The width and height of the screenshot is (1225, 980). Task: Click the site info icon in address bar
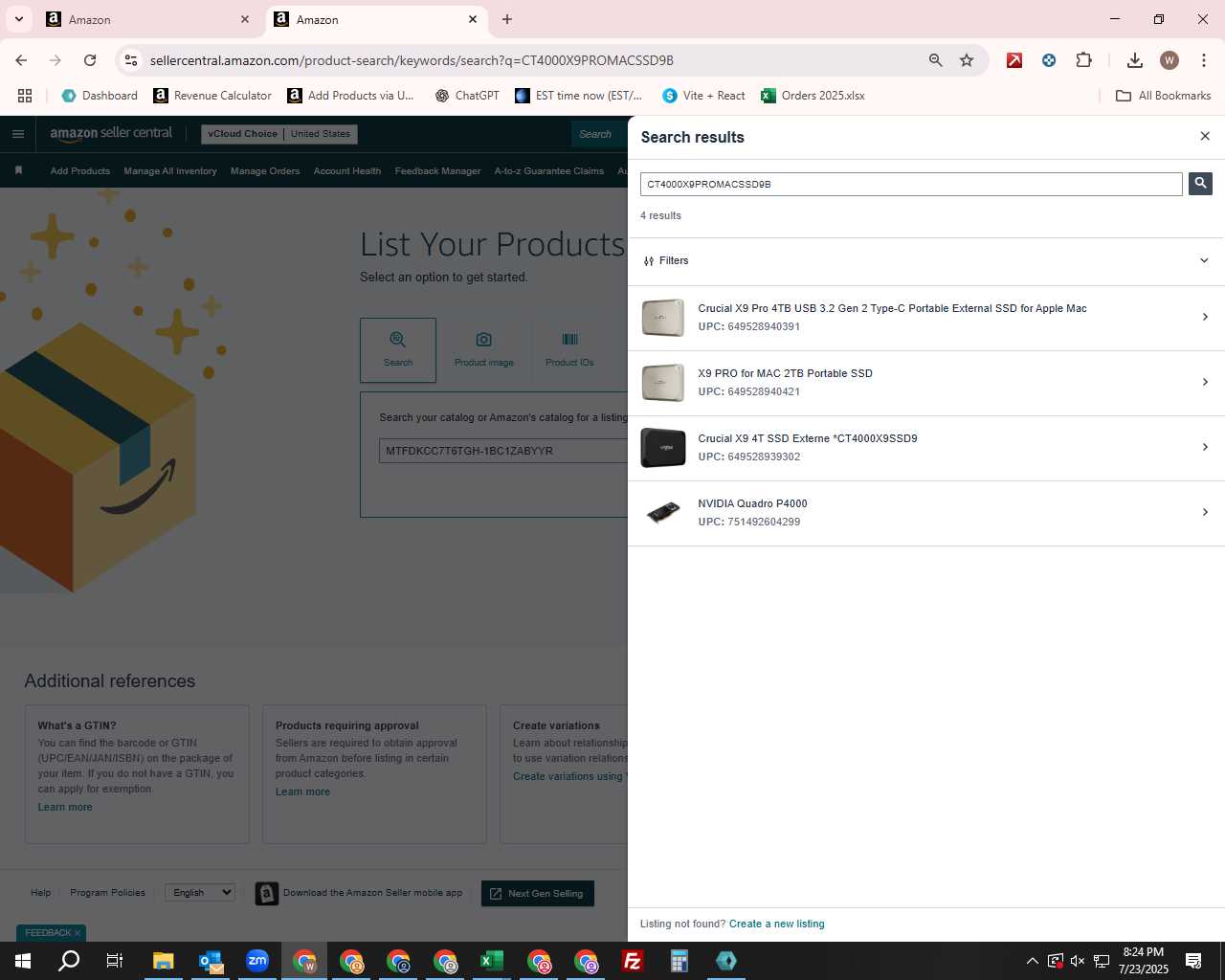click(131, 60)
